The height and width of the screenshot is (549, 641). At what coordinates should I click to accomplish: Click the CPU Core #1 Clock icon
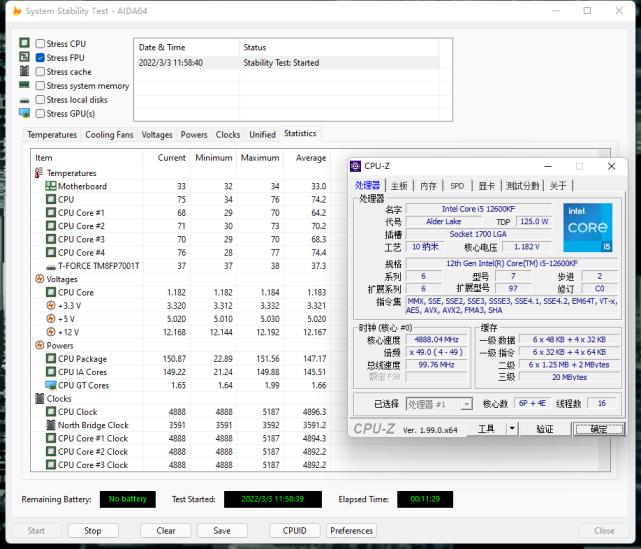point(51,438)
